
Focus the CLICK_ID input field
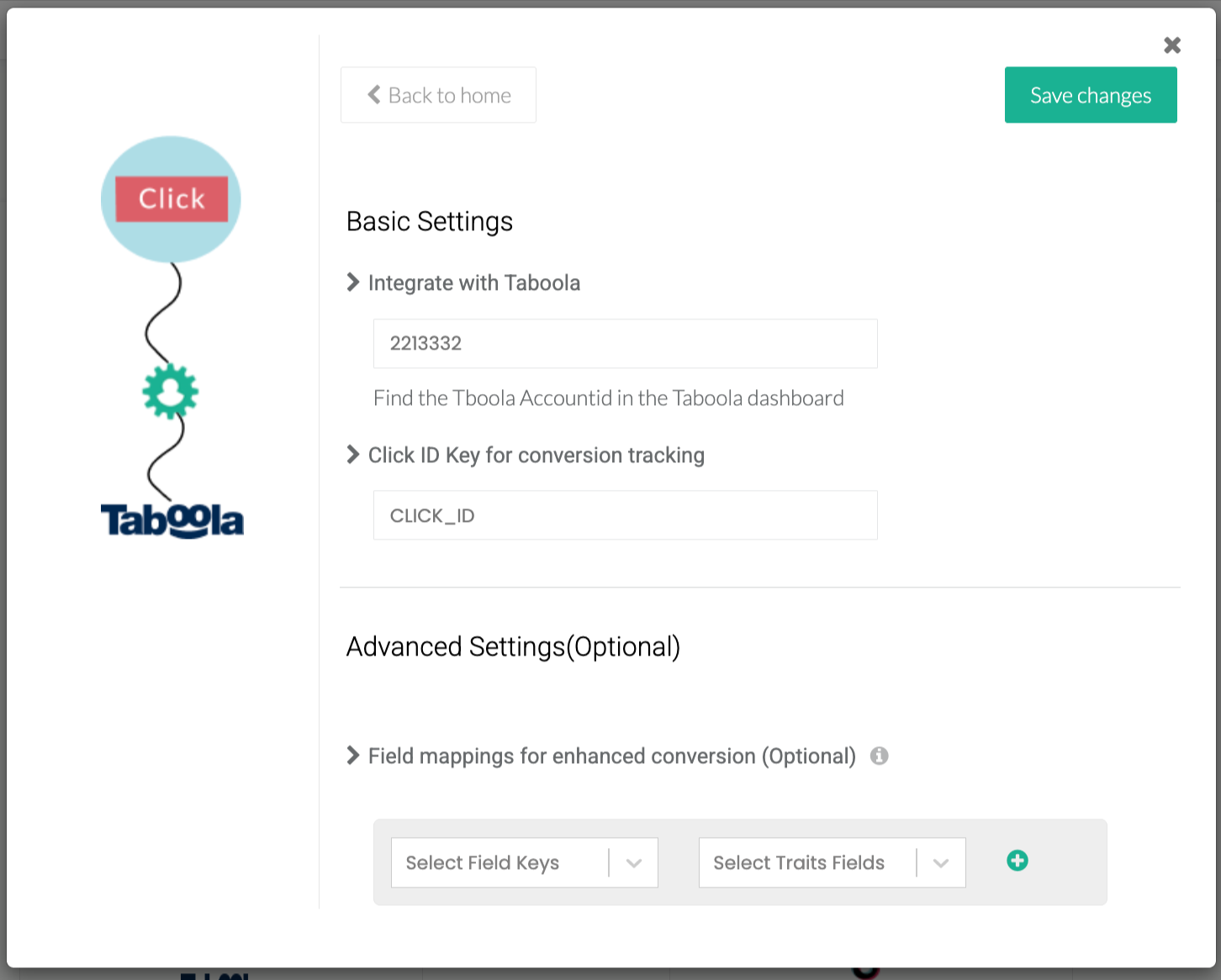(x=625, y=515)
